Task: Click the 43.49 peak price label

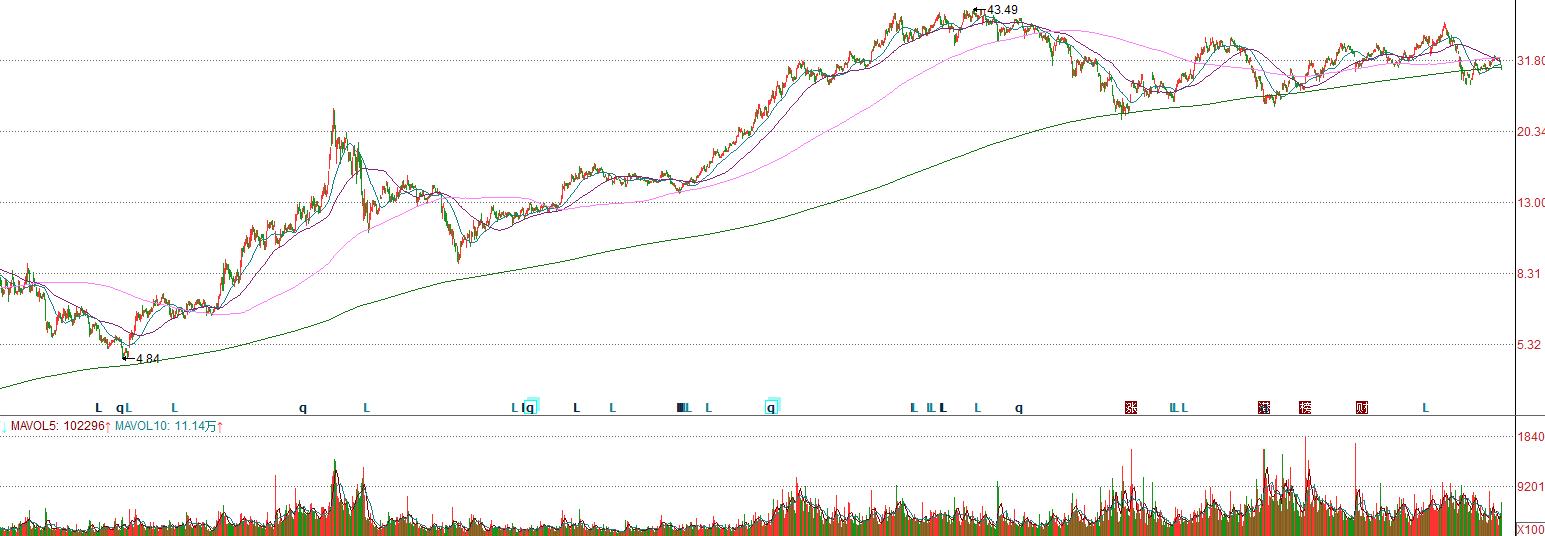Action: (1002, 10)
